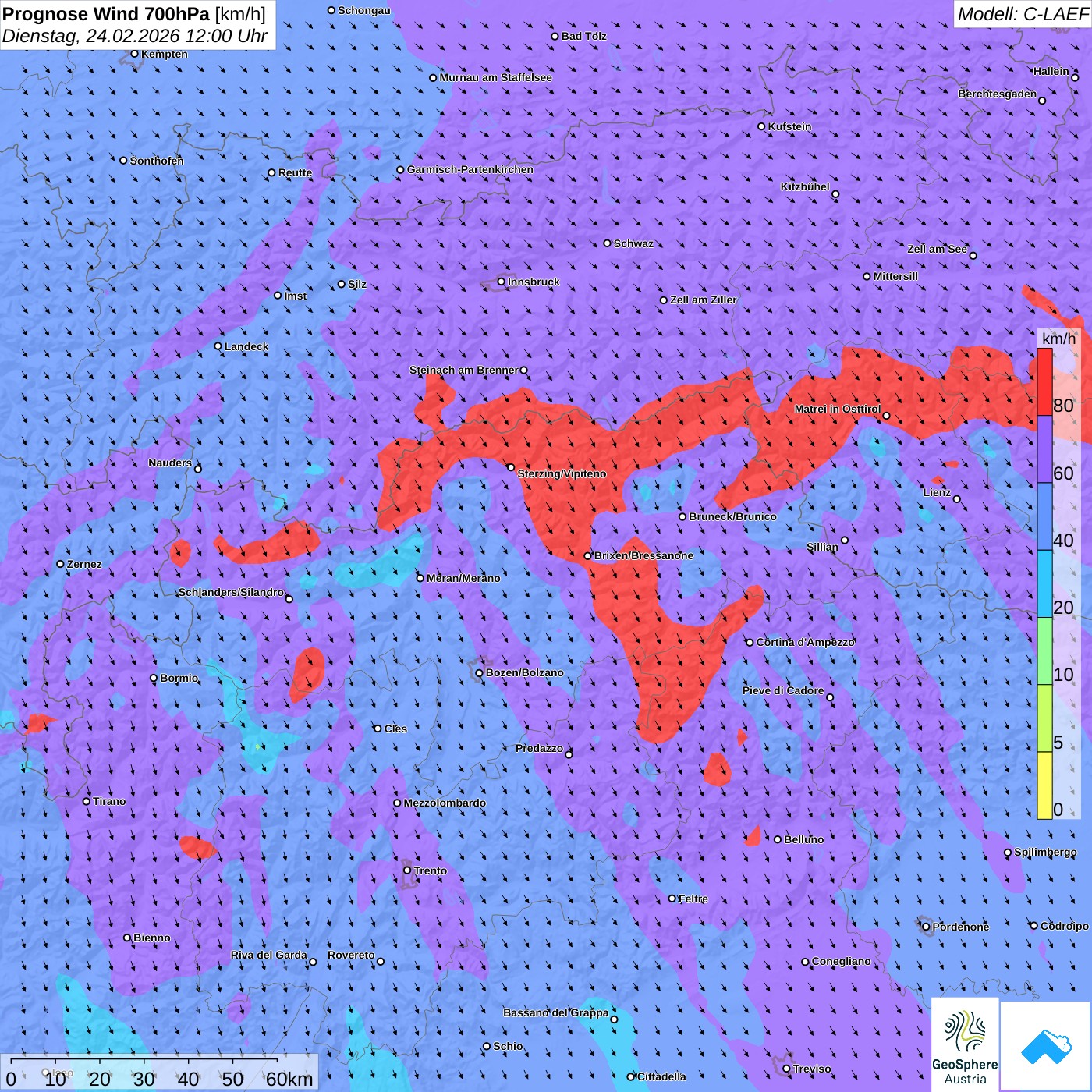Click the Zell am See label
This screenshot has width=1092, height=1092.
pos(937,249)
